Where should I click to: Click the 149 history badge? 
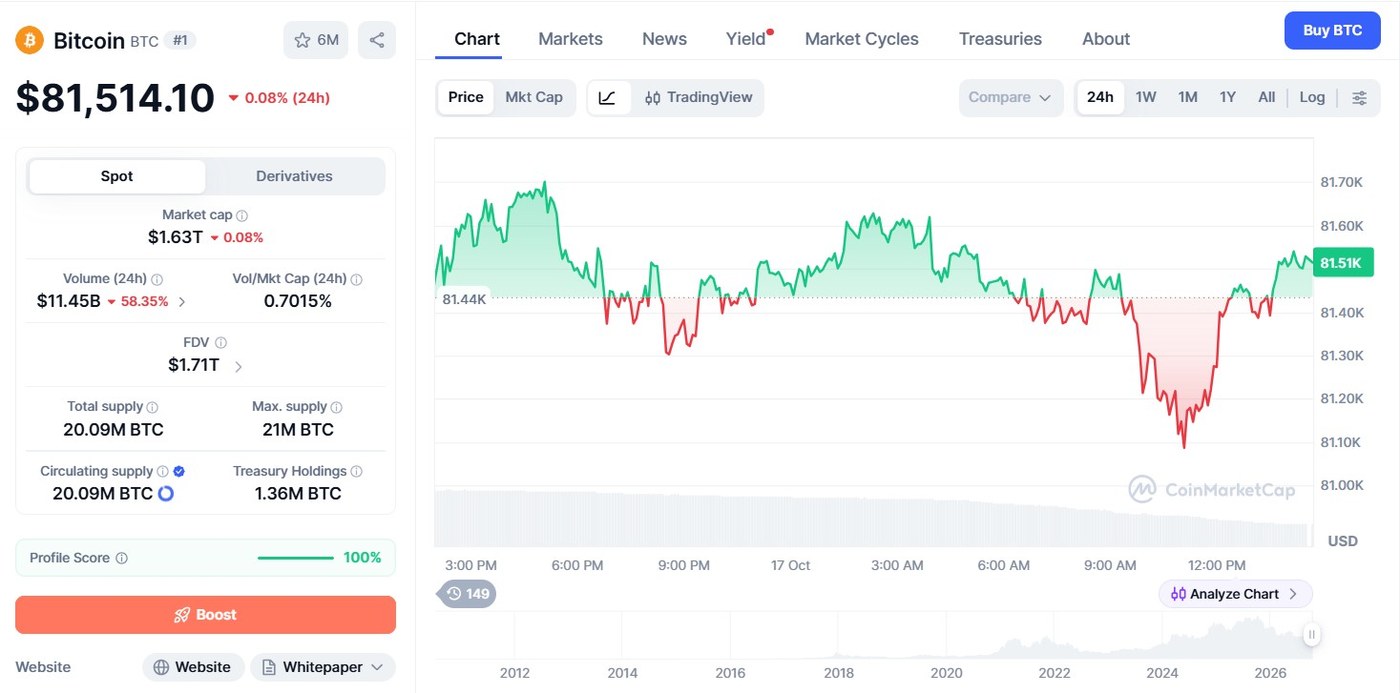[468, 594]
